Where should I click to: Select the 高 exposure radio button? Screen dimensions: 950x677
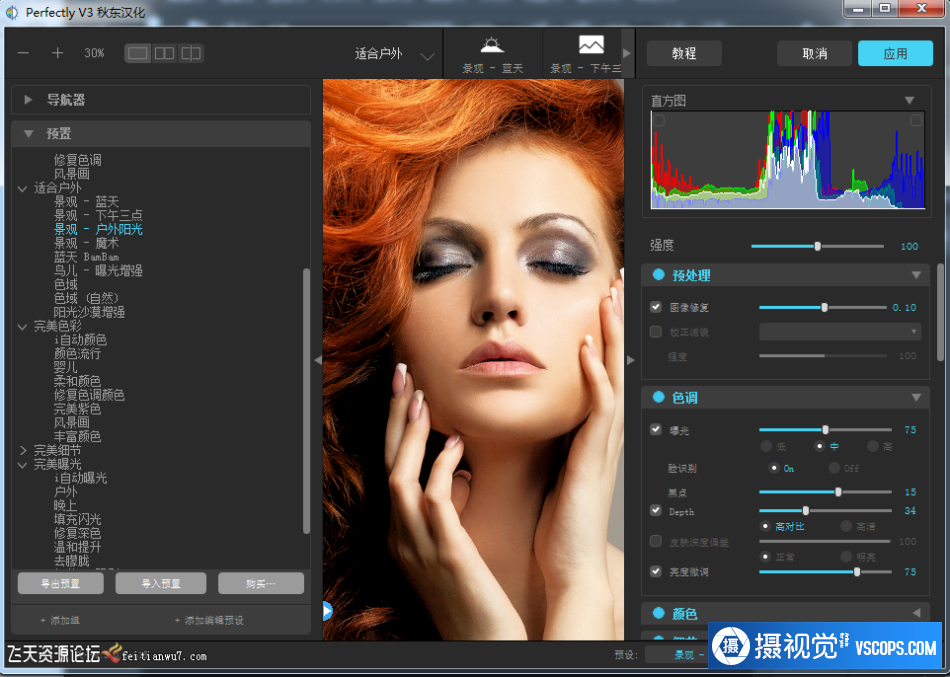click(x=872, y=447)
